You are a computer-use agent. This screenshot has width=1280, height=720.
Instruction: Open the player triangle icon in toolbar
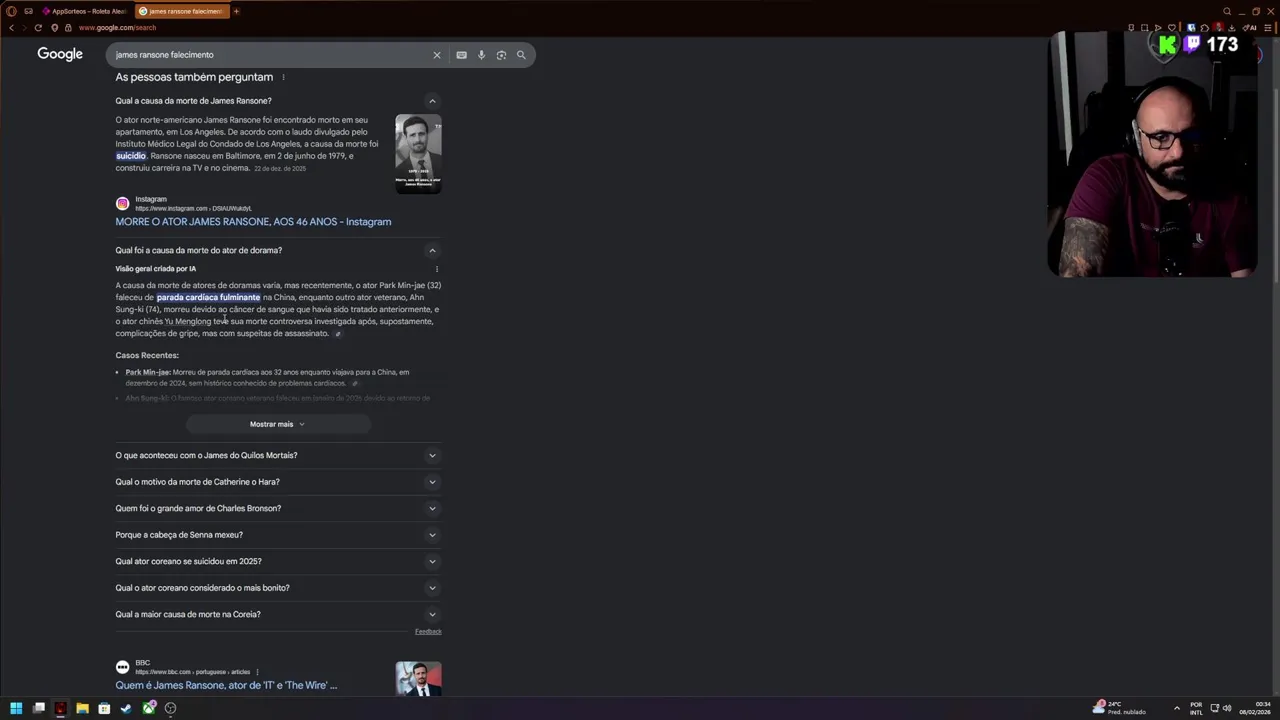click(1158, 28)
